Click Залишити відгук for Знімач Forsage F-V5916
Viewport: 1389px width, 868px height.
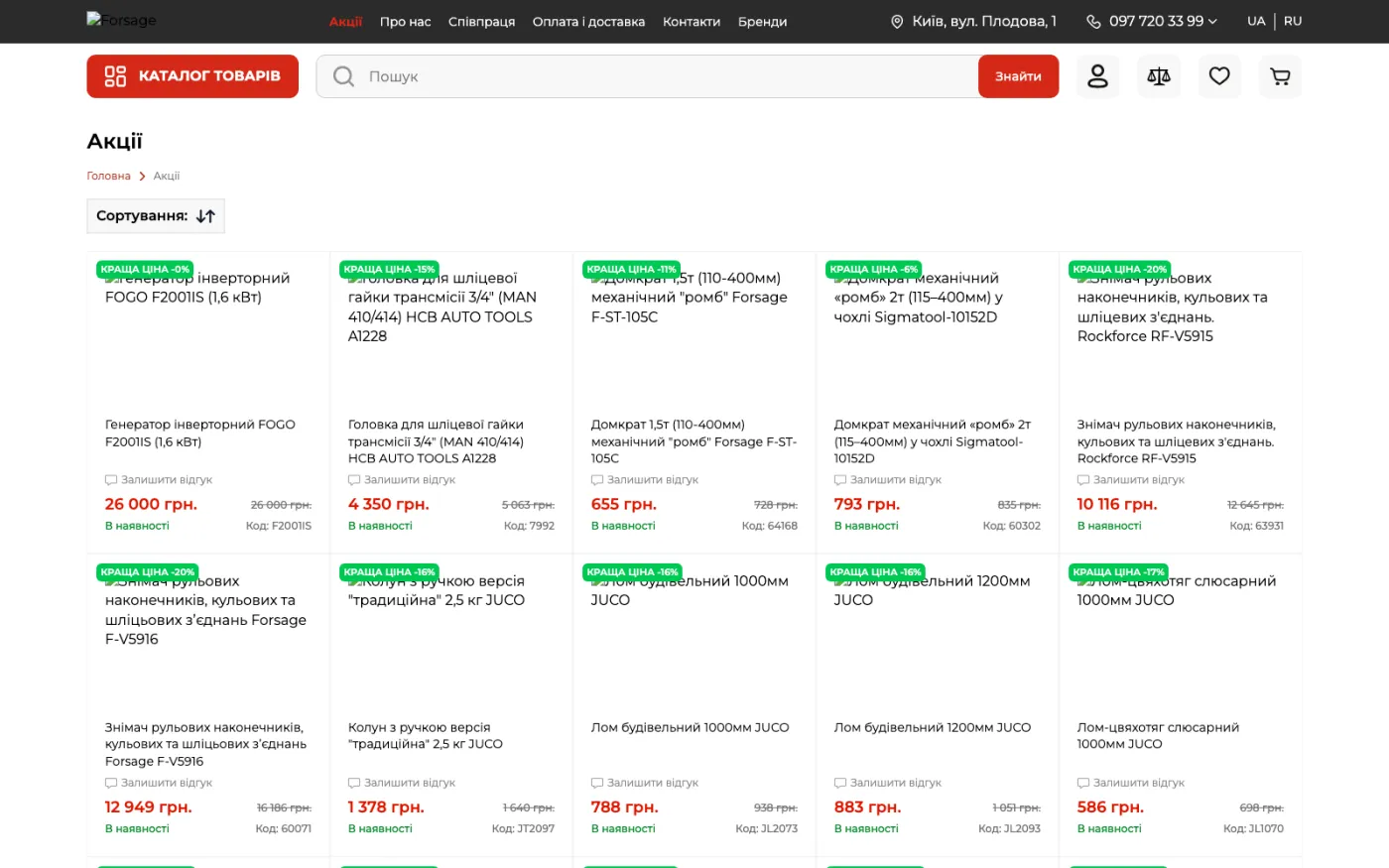[167, 783]
